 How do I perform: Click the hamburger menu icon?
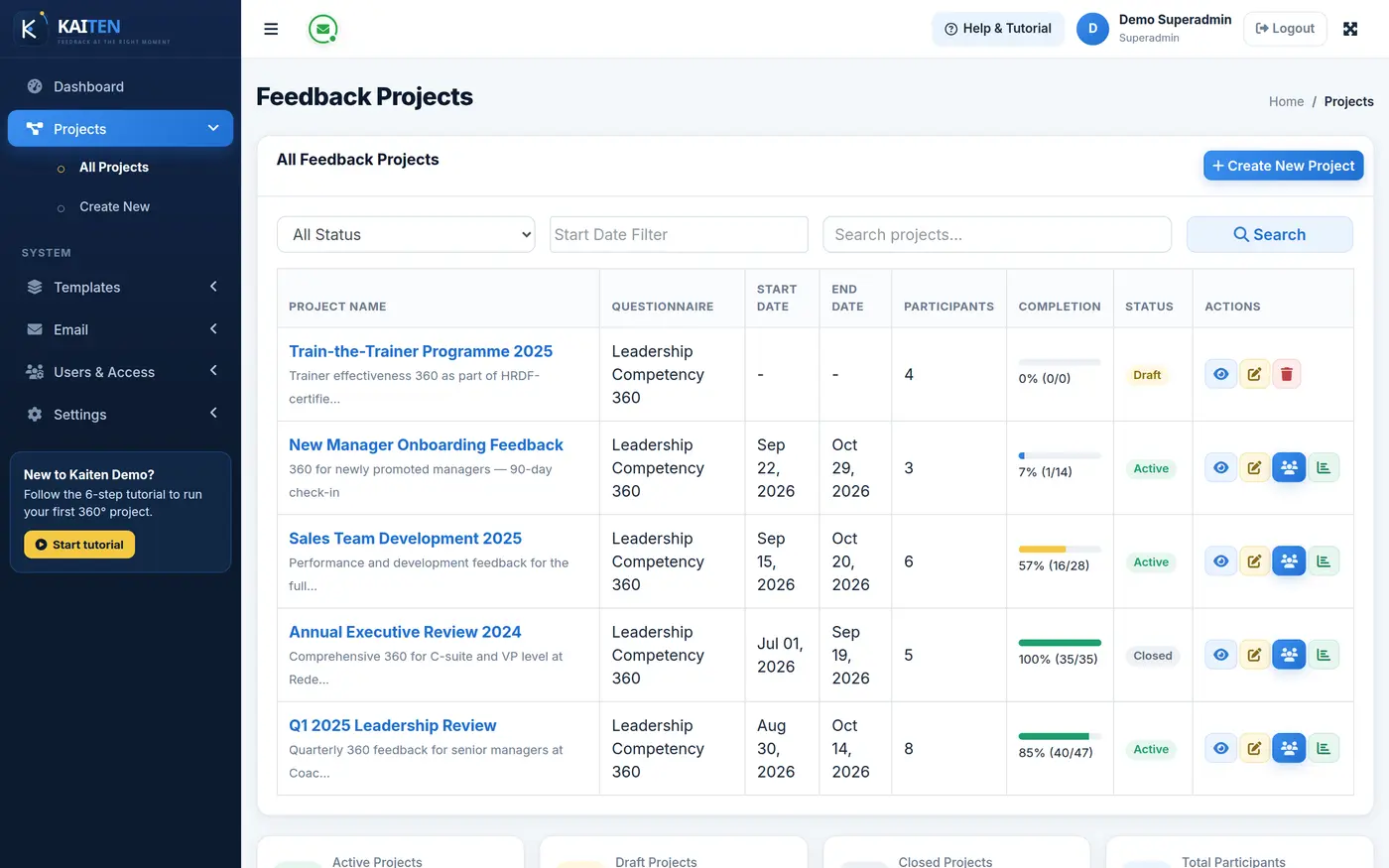pos(271,29)
